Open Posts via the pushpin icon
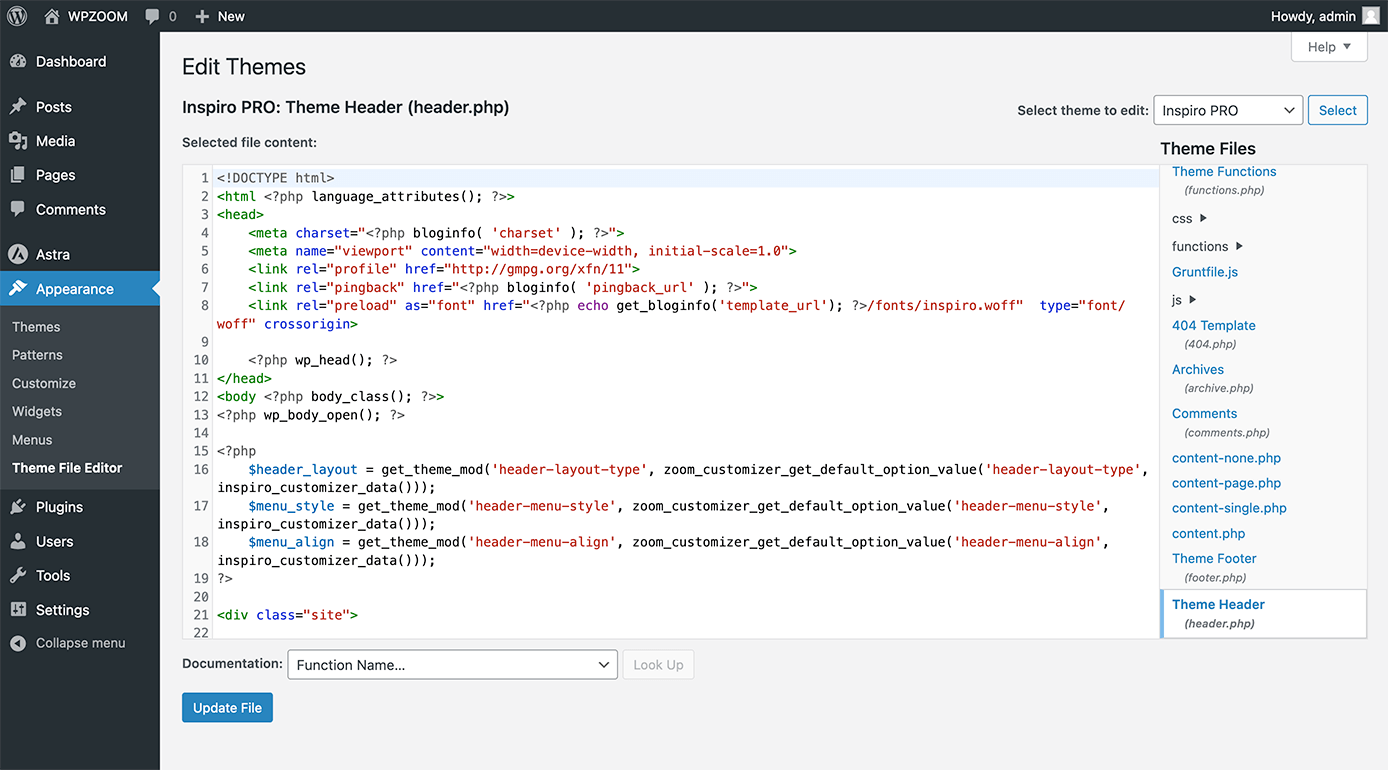1388x770 pixels. 18,106
